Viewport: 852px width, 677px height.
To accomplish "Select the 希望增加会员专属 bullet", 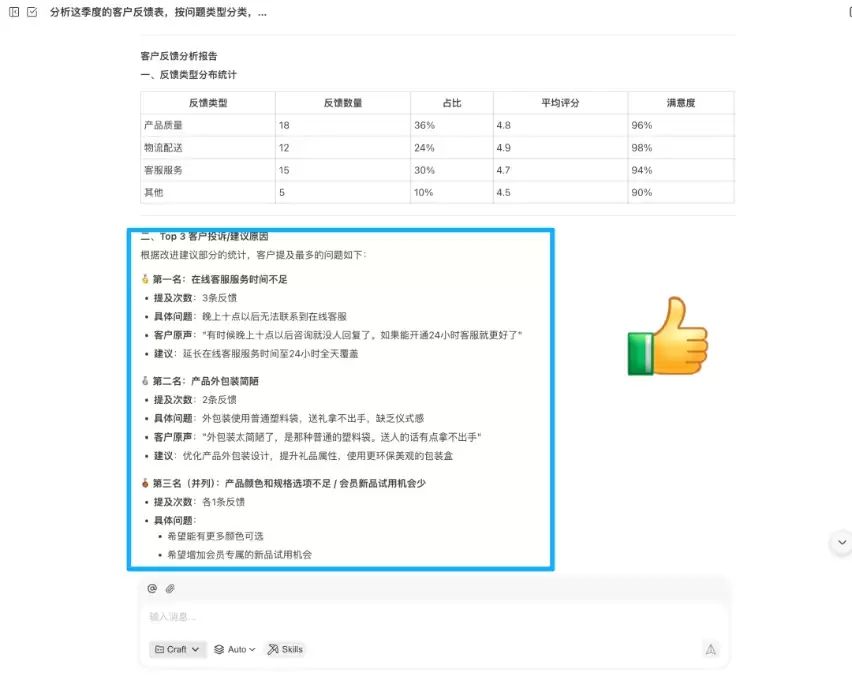I will click(240, 555).
